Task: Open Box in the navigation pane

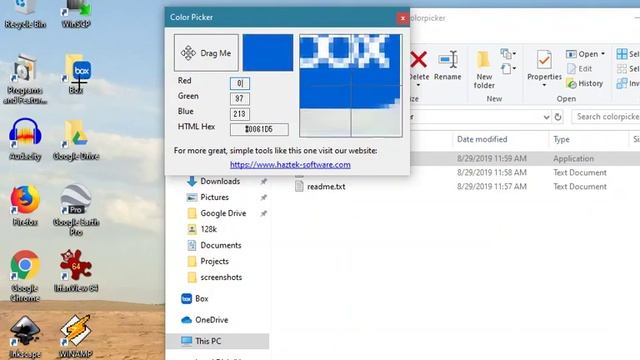Action: [194, 299]
